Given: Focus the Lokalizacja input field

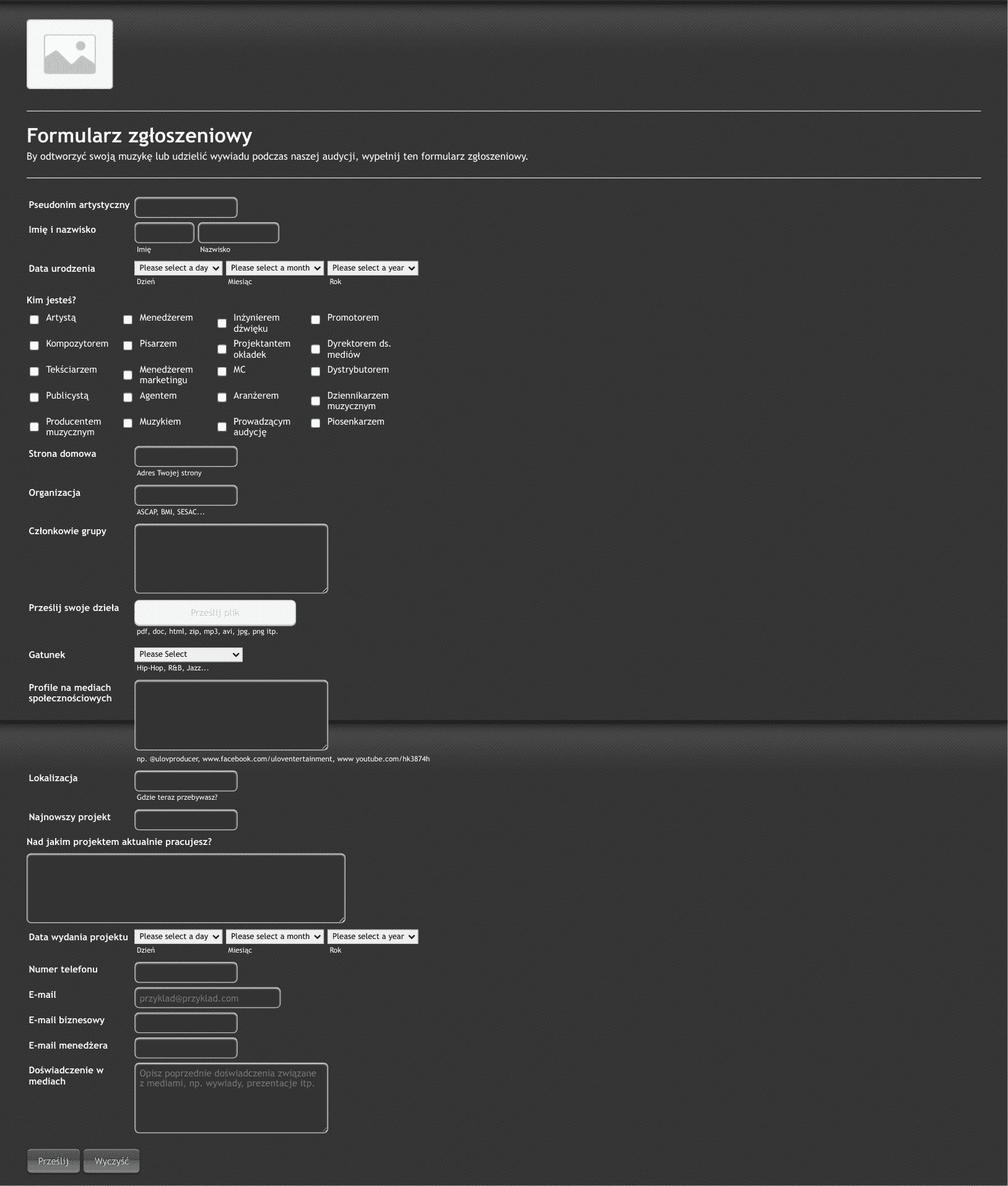Looking at the screenshot, I should (186, 781).
